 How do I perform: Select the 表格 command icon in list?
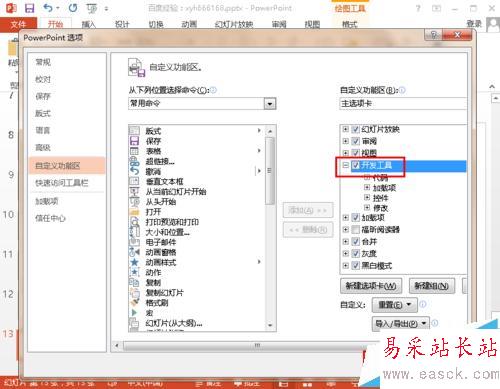pos(134,151)
